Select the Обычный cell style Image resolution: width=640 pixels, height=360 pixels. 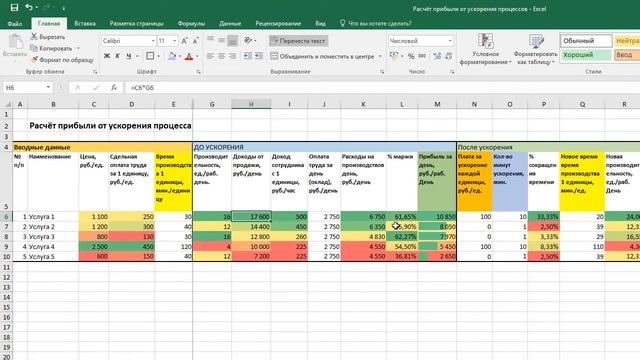(x=586, y=41)
